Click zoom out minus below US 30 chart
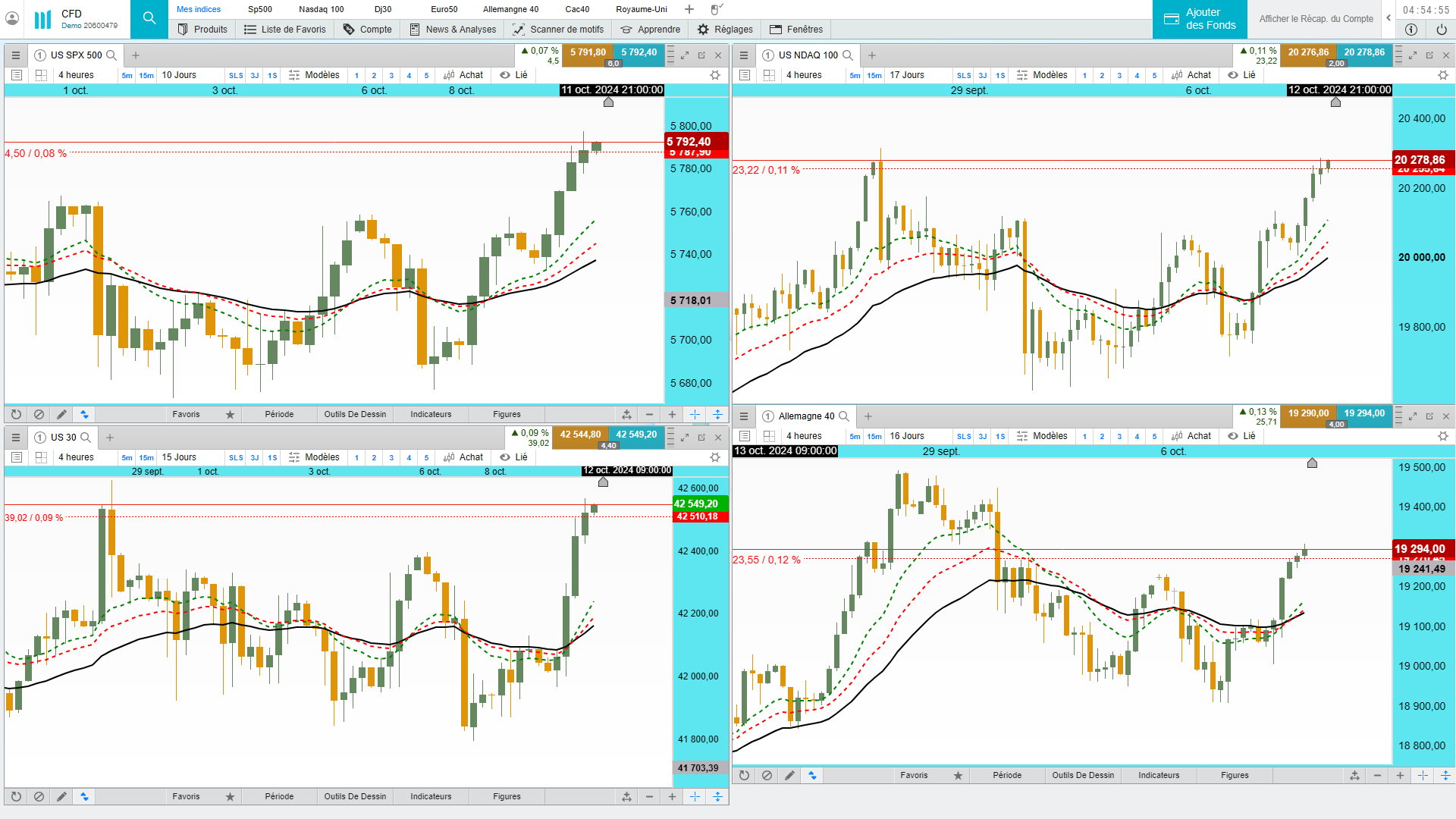The height and width of the screenshot is (819, 1456). 649,796
